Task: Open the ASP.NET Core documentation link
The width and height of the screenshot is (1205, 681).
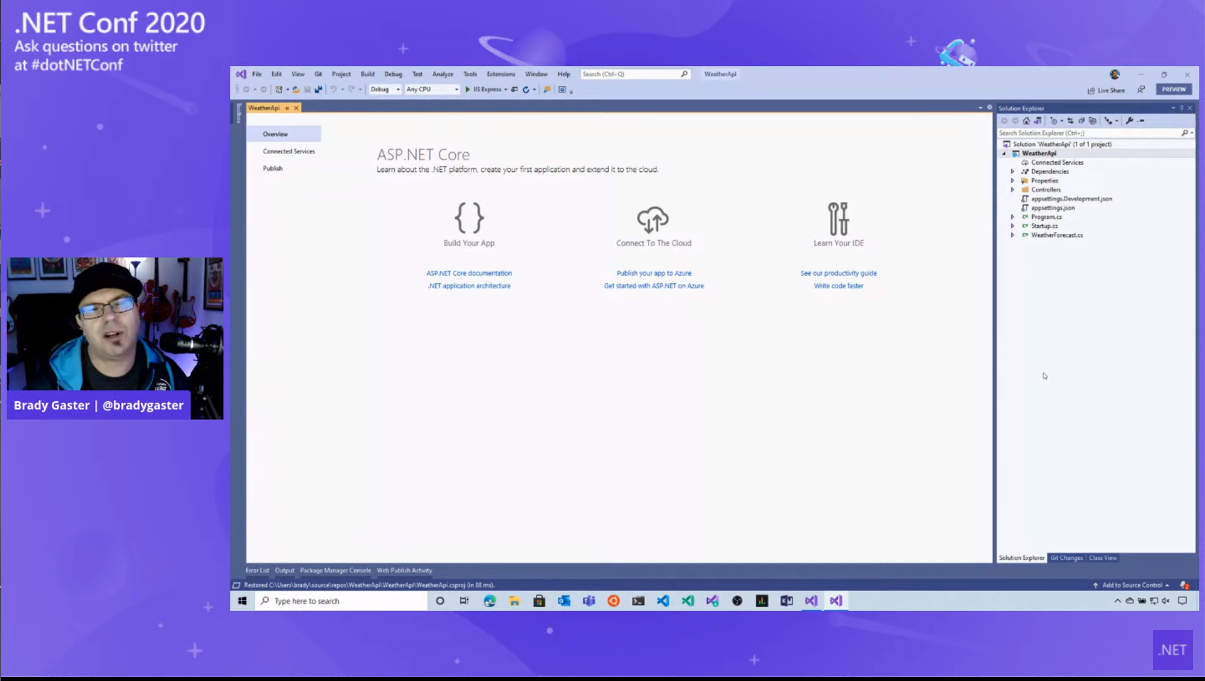Action: 469,273
